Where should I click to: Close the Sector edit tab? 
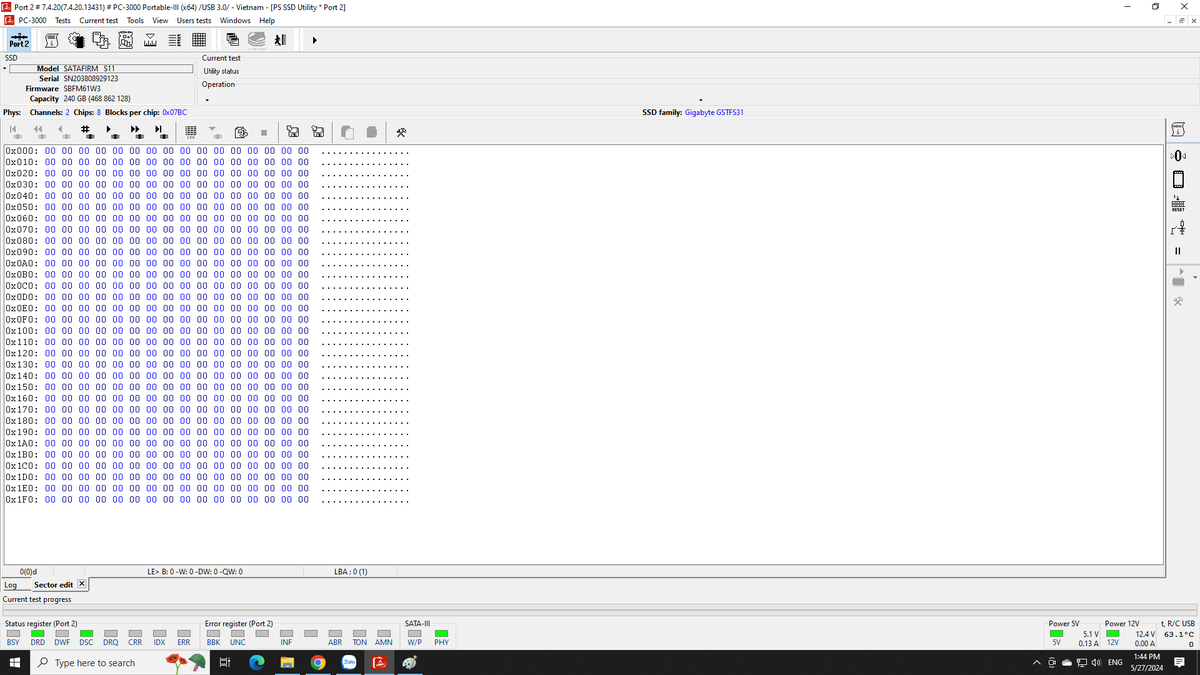click(x=81, y=584)
